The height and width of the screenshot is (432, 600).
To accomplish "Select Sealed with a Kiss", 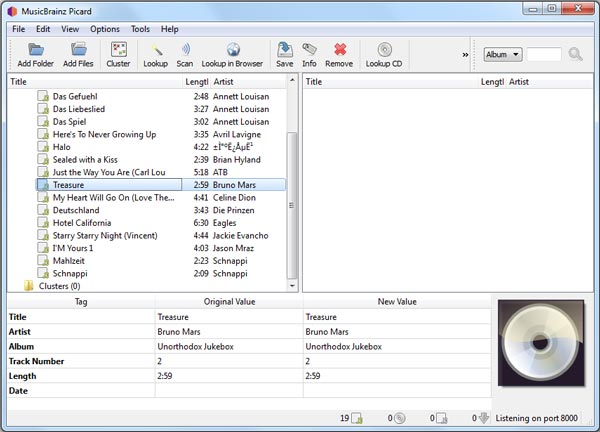I will (x=161, y=160).
